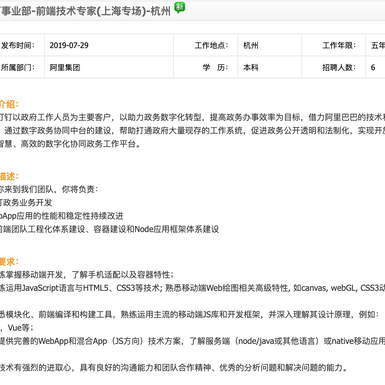This screenshot has height=385, width=385.
Task: Click the line ending 你将负责:
Action: 49,189
